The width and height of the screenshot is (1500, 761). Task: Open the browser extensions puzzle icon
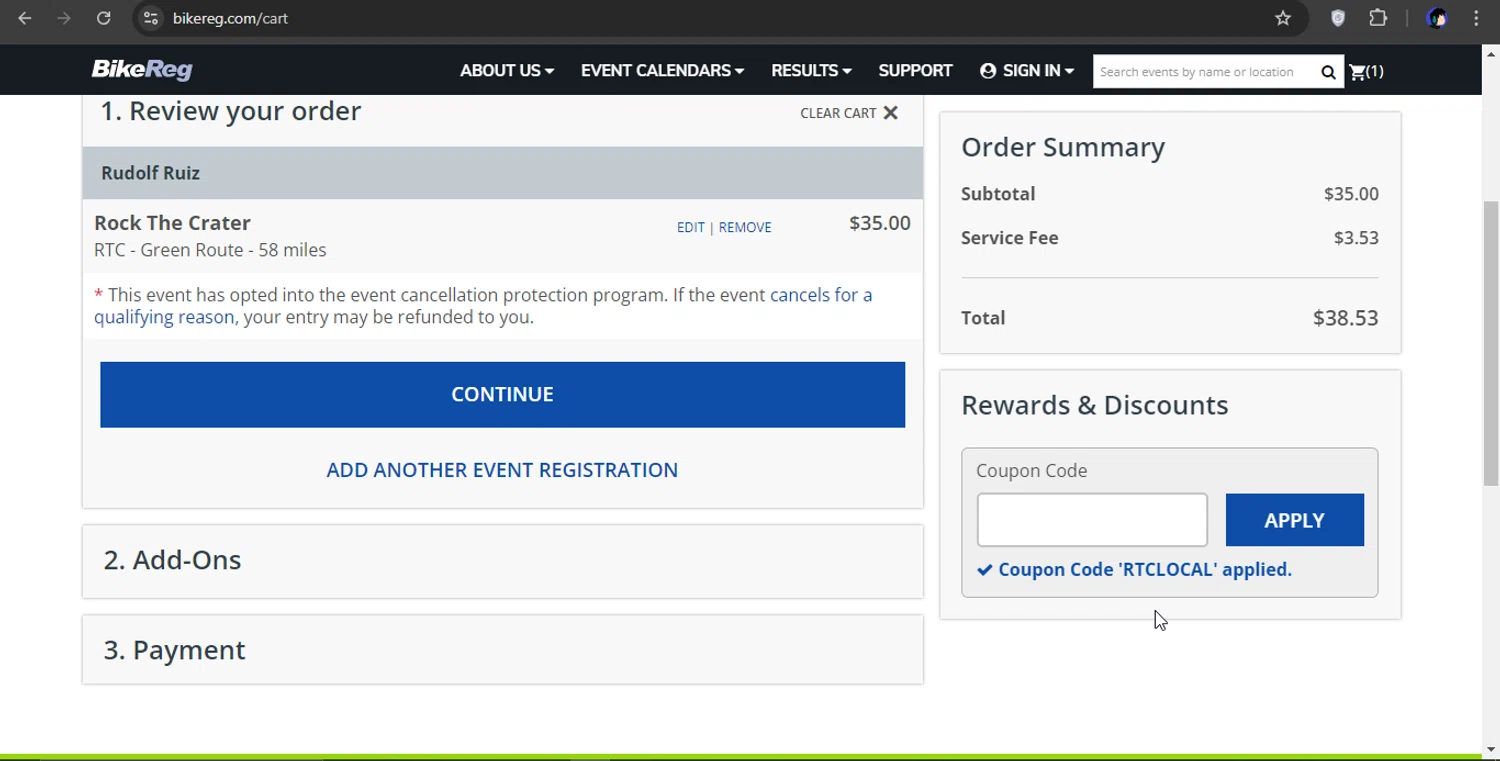click(1378, 18)
